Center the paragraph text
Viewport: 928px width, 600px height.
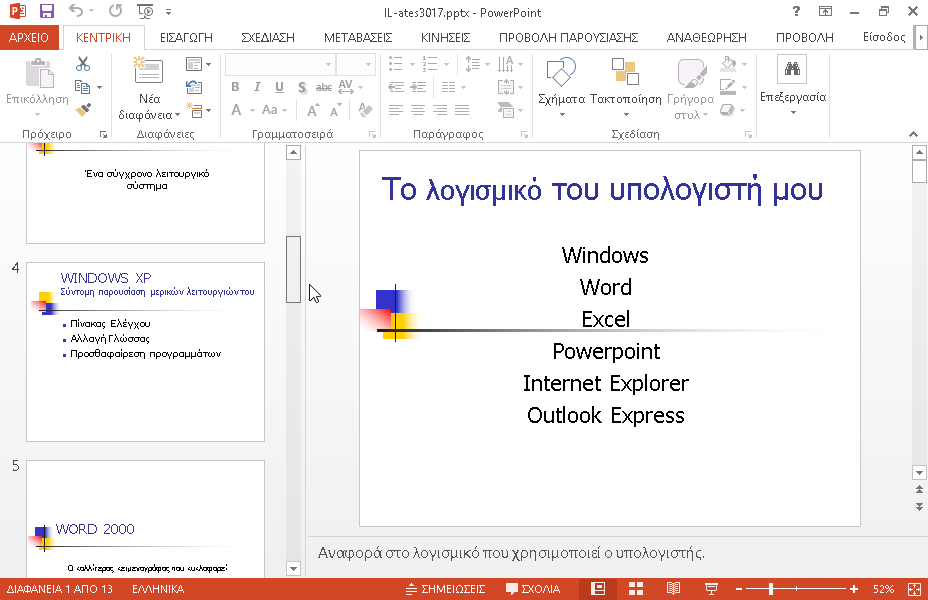(418, 109)
